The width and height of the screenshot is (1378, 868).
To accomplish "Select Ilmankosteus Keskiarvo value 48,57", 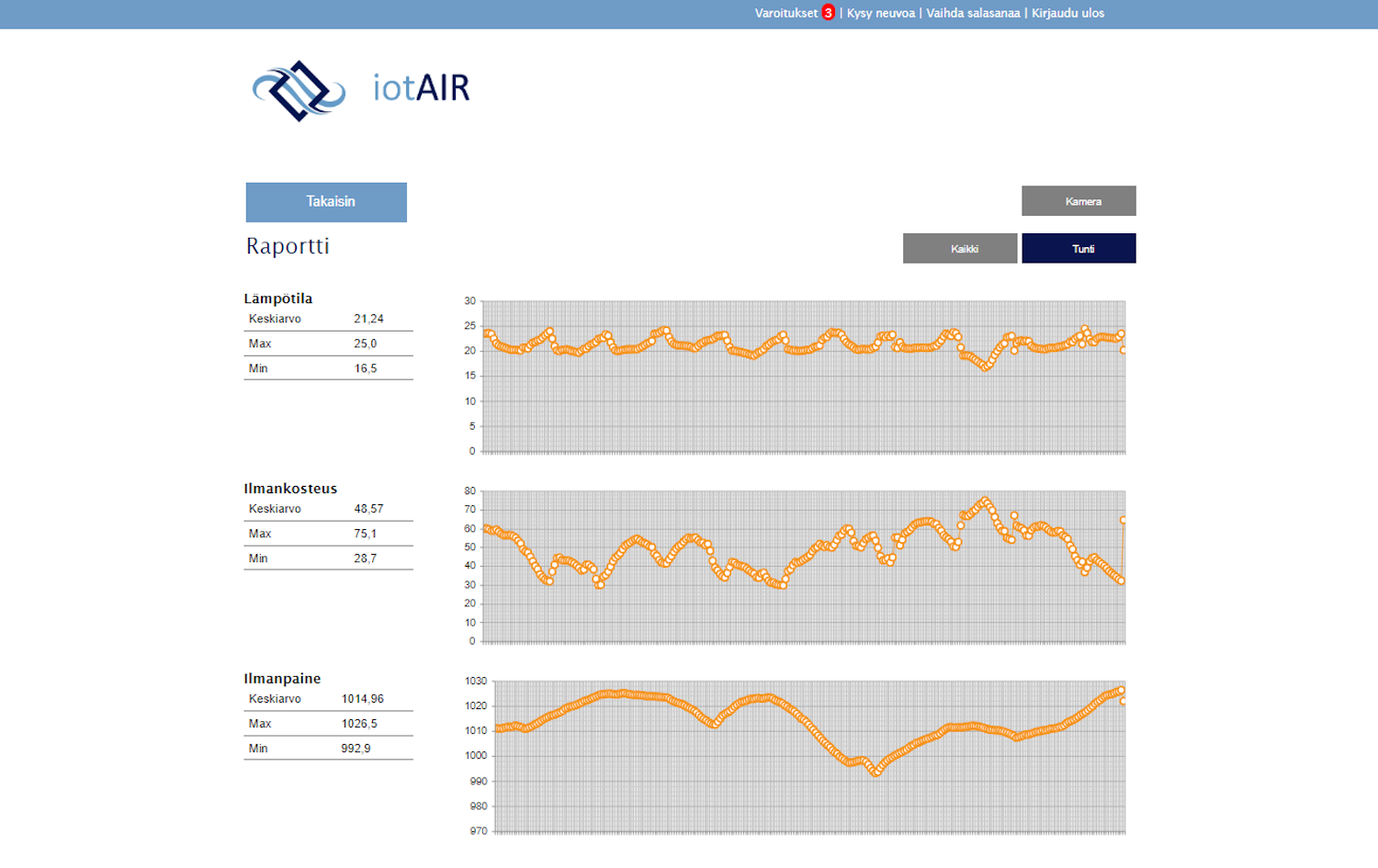I will coord(368,509).
